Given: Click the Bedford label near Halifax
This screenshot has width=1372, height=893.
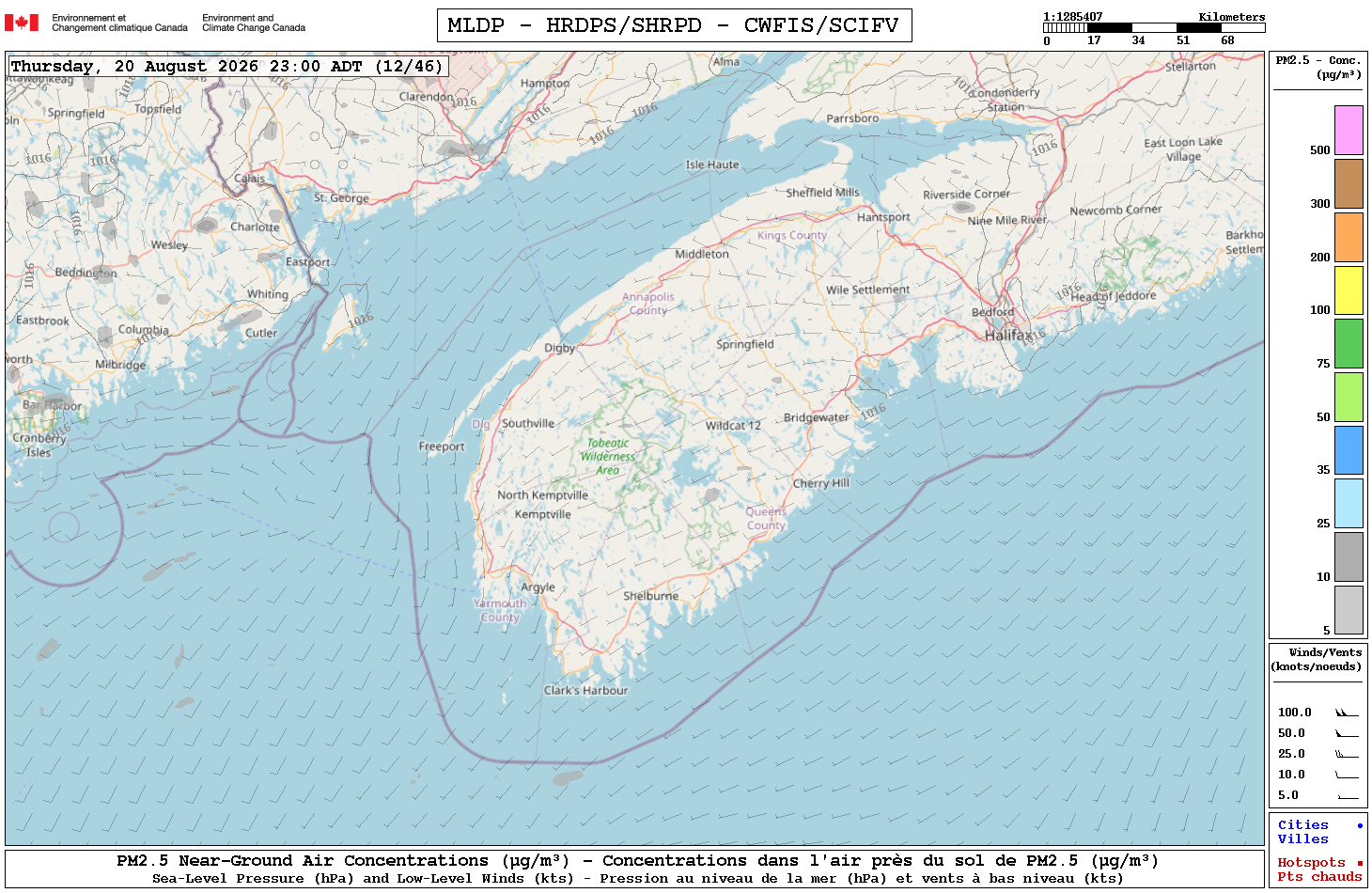Looking at the screenshot, I should [992, 312].
